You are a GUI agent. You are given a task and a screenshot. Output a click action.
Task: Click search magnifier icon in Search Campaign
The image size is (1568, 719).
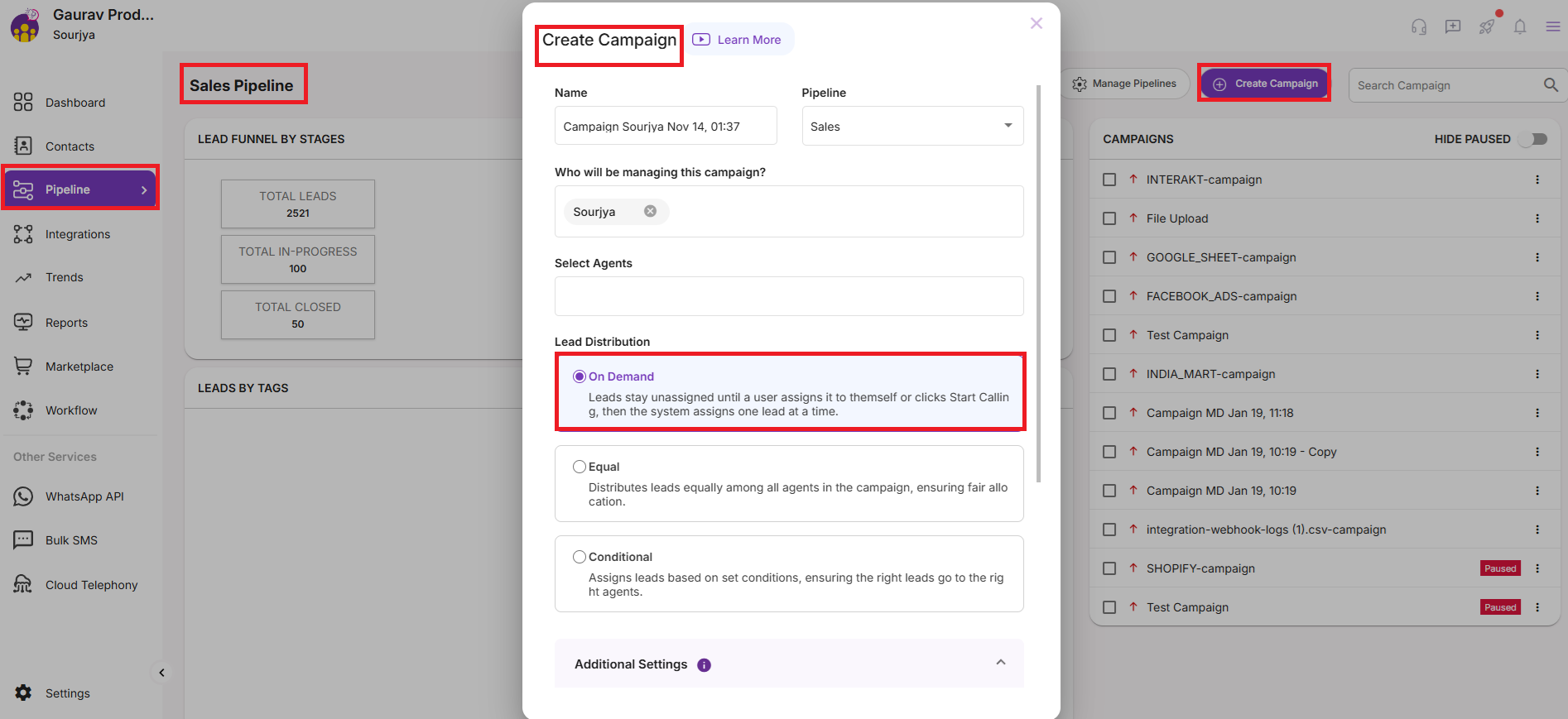coord(1551,85)
